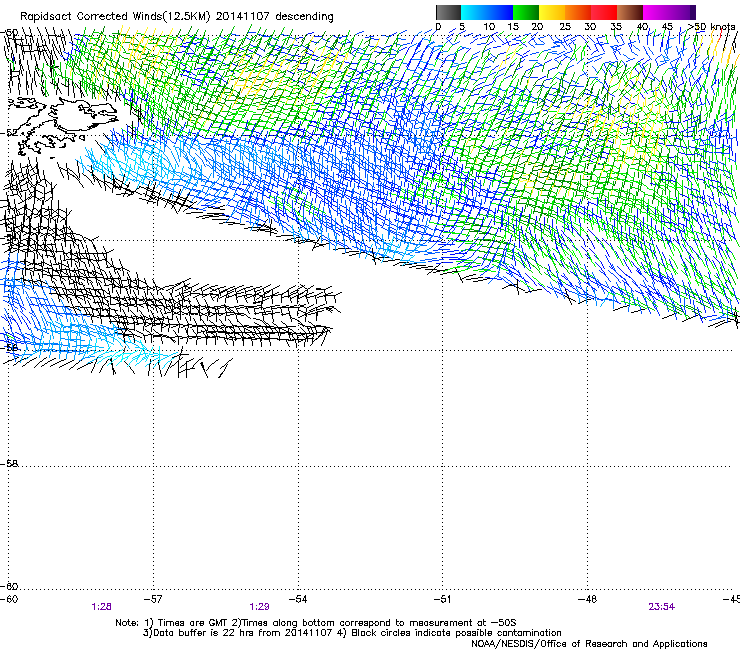This screenshot has width=740, height=650.
Task: Click the -57 longitude axis label
Action: point(153,599)
